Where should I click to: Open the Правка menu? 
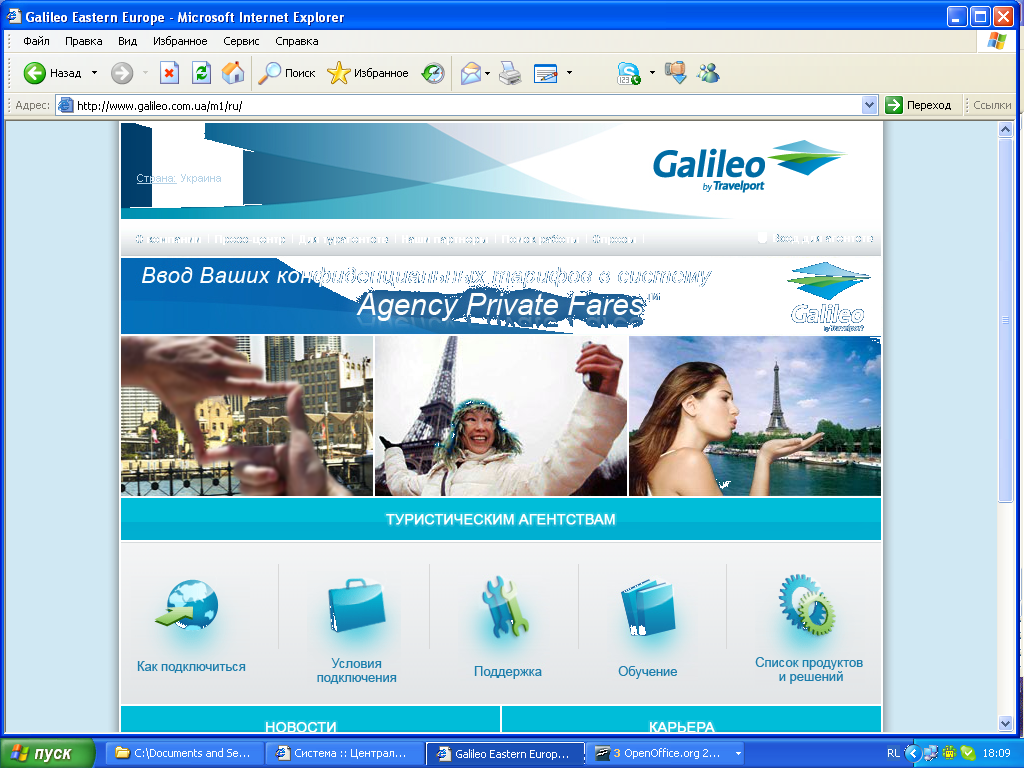click(x=84, y=41)
